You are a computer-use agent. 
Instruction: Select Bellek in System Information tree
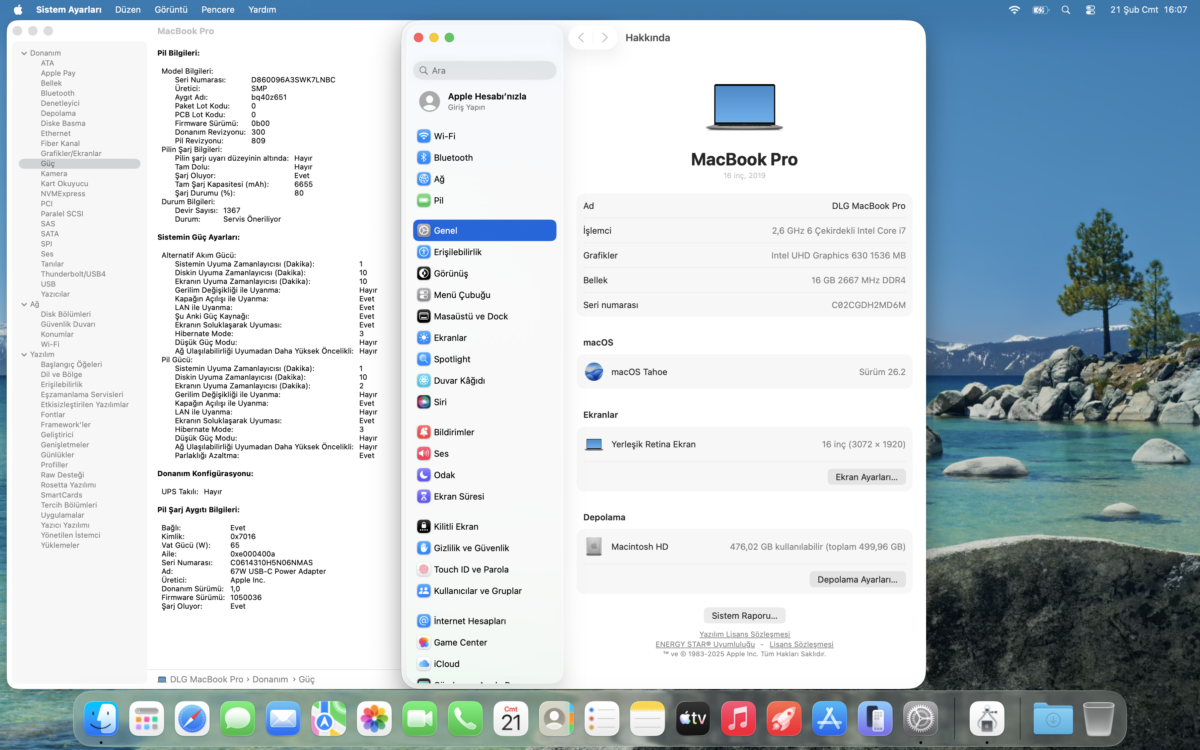[x=51, y=83]
